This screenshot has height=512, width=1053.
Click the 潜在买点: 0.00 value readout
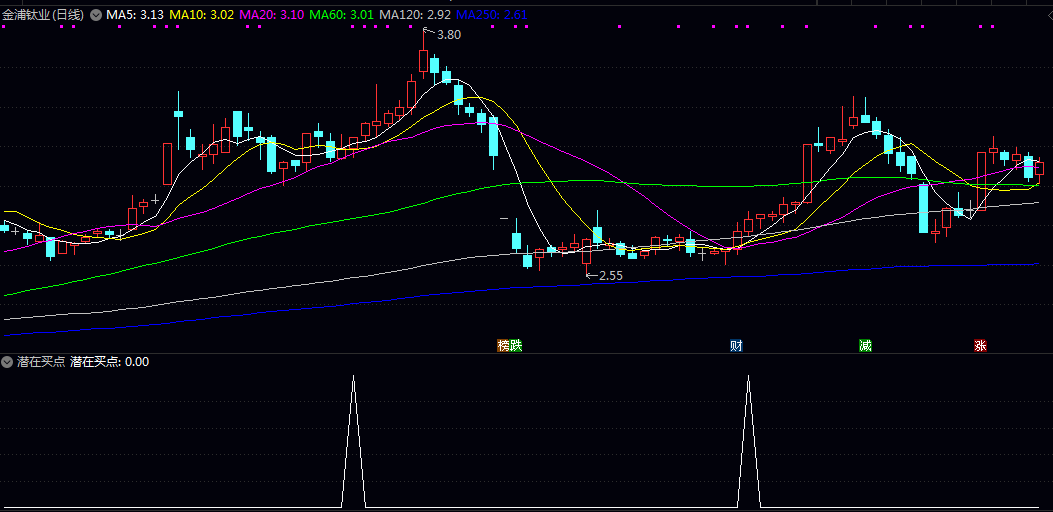pos(109,361)
